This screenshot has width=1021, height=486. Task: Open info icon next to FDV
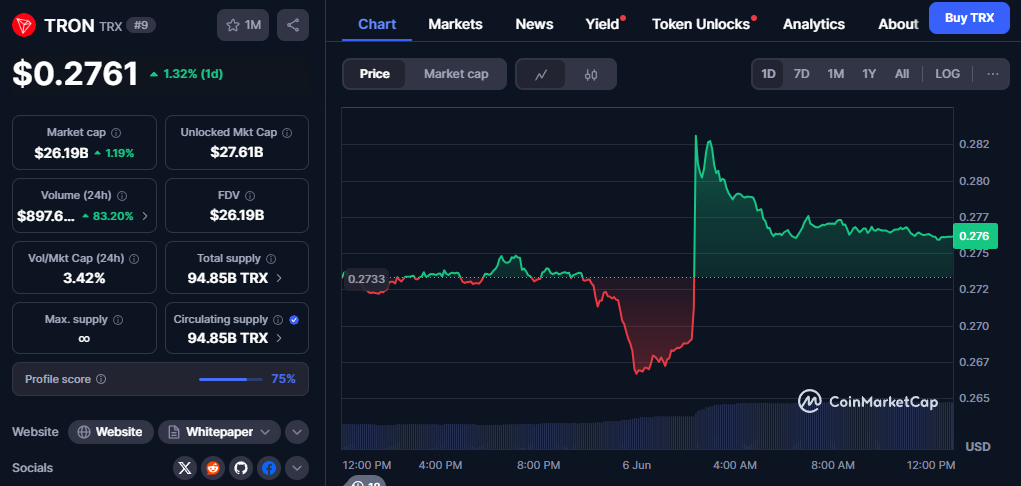[x=250, y=195]
